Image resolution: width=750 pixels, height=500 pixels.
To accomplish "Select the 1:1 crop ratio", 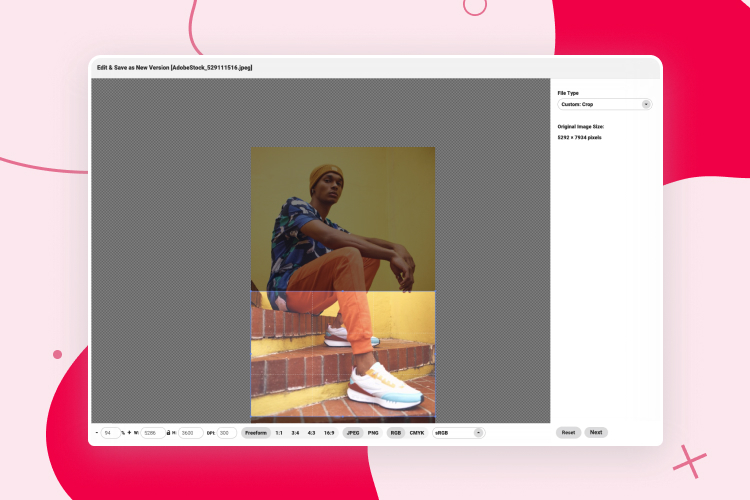I will coord(279,433).
